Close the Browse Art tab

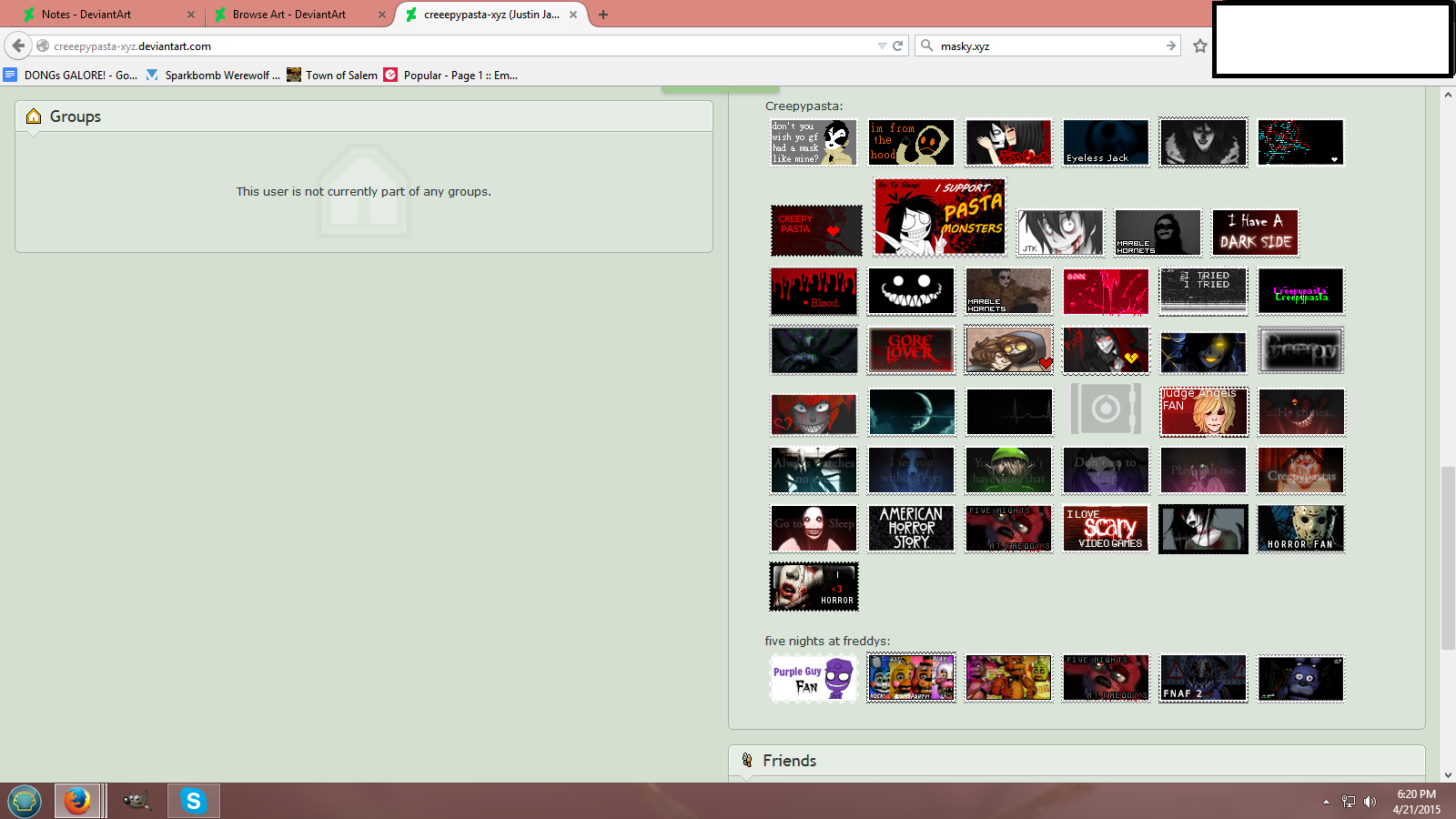(x=382, y=15)
